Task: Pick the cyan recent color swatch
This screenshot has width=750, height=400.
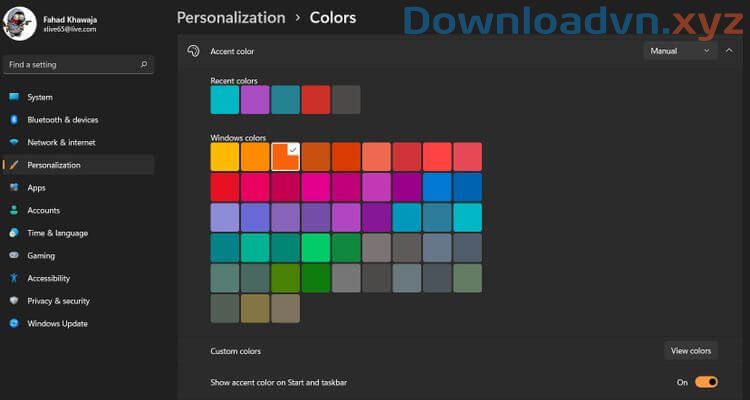Action: point(225,100)
